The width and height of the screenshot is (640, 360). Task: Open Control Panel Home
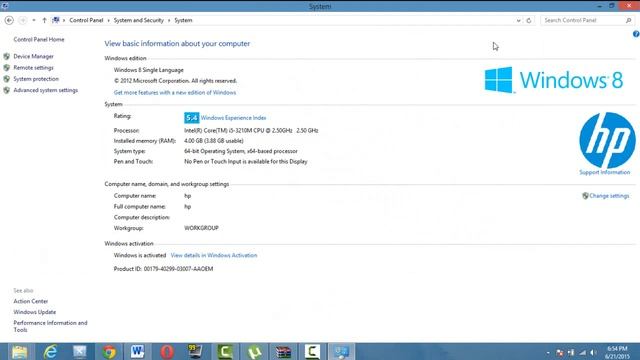click(x=39, y=40)
